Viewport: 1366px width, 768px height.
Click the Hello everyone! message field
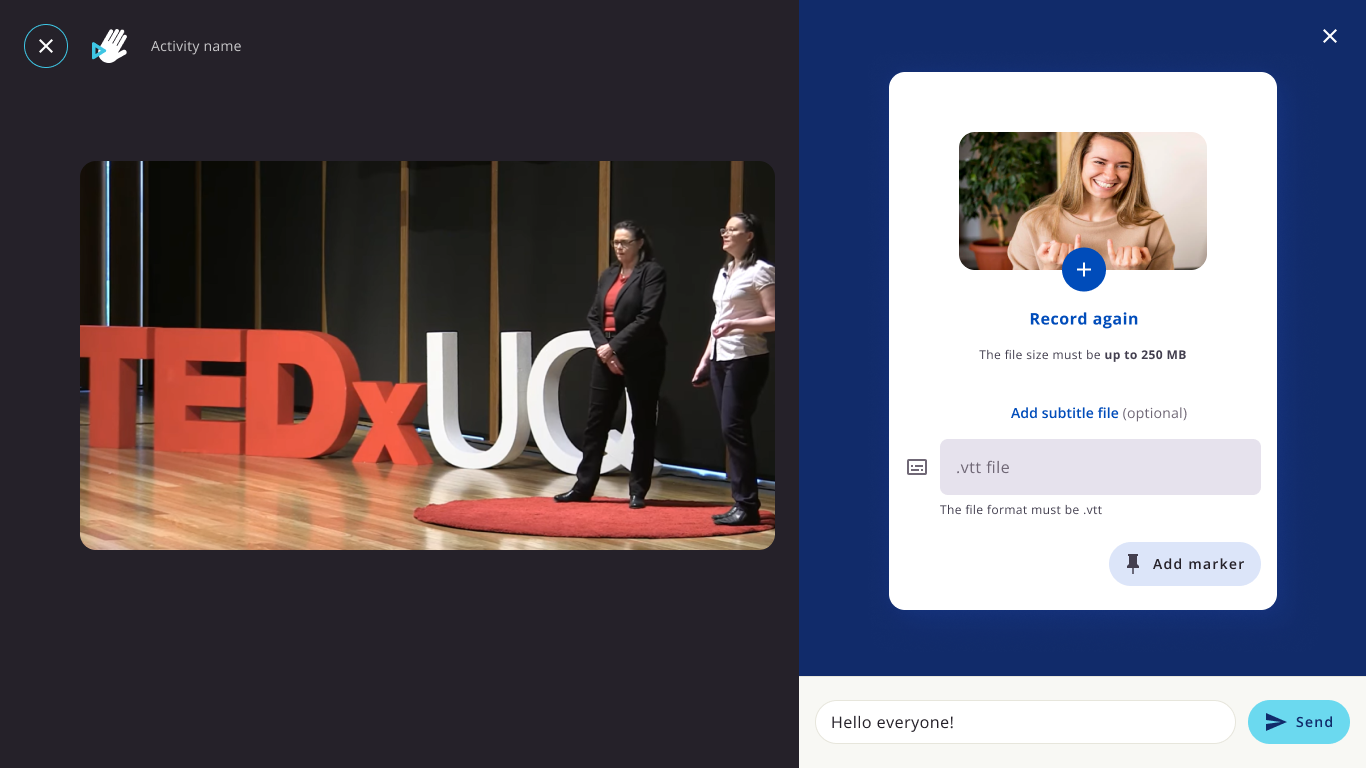point(1025,722)
